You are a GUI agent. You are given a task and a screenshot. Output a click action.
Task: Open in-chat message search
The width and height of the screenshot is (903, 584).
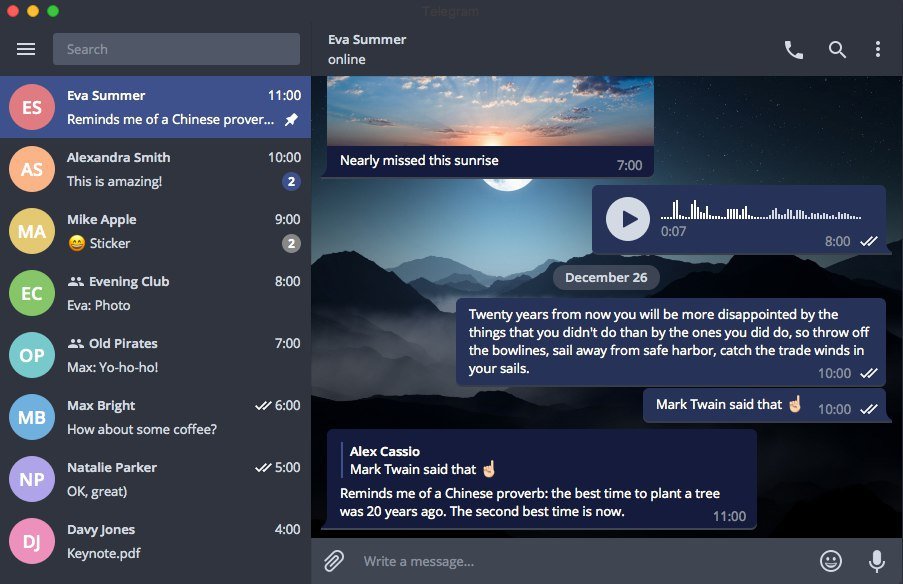click(837, 48)
